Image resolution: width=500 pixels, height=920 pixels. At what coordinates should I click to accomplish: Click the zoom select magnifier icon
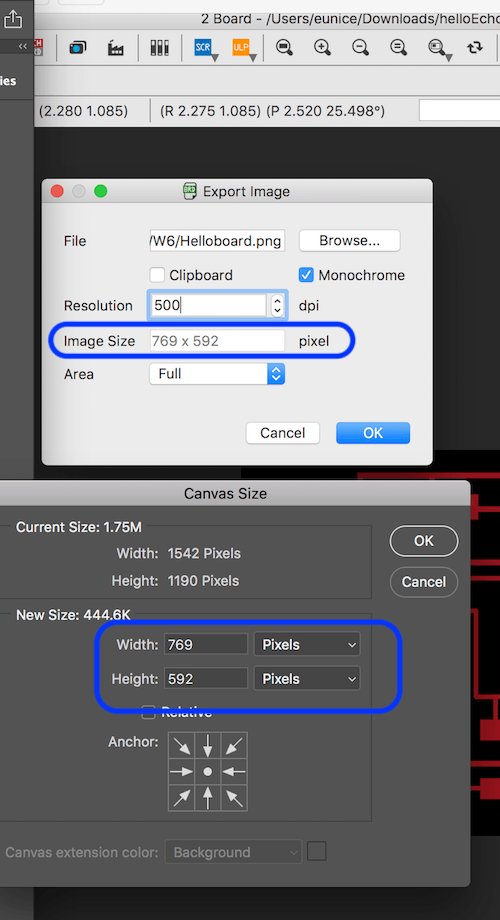(438, 48)
